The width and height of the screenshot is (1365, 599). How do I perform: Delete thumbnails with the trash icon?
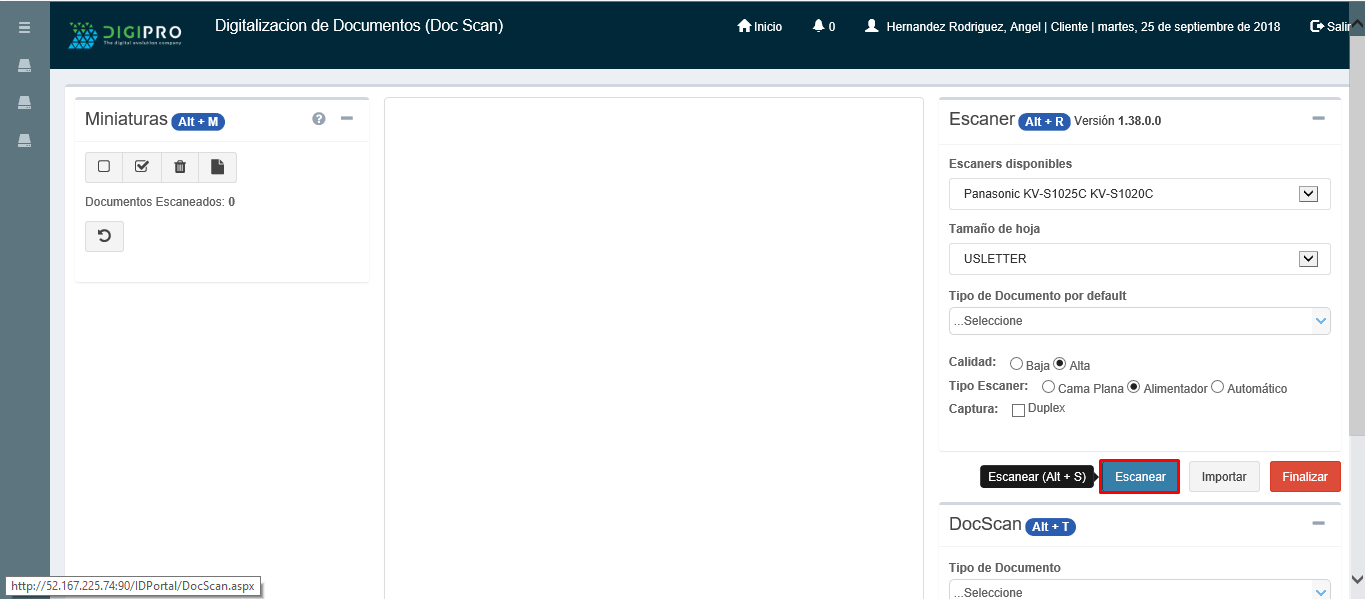[x=180, y=167]
